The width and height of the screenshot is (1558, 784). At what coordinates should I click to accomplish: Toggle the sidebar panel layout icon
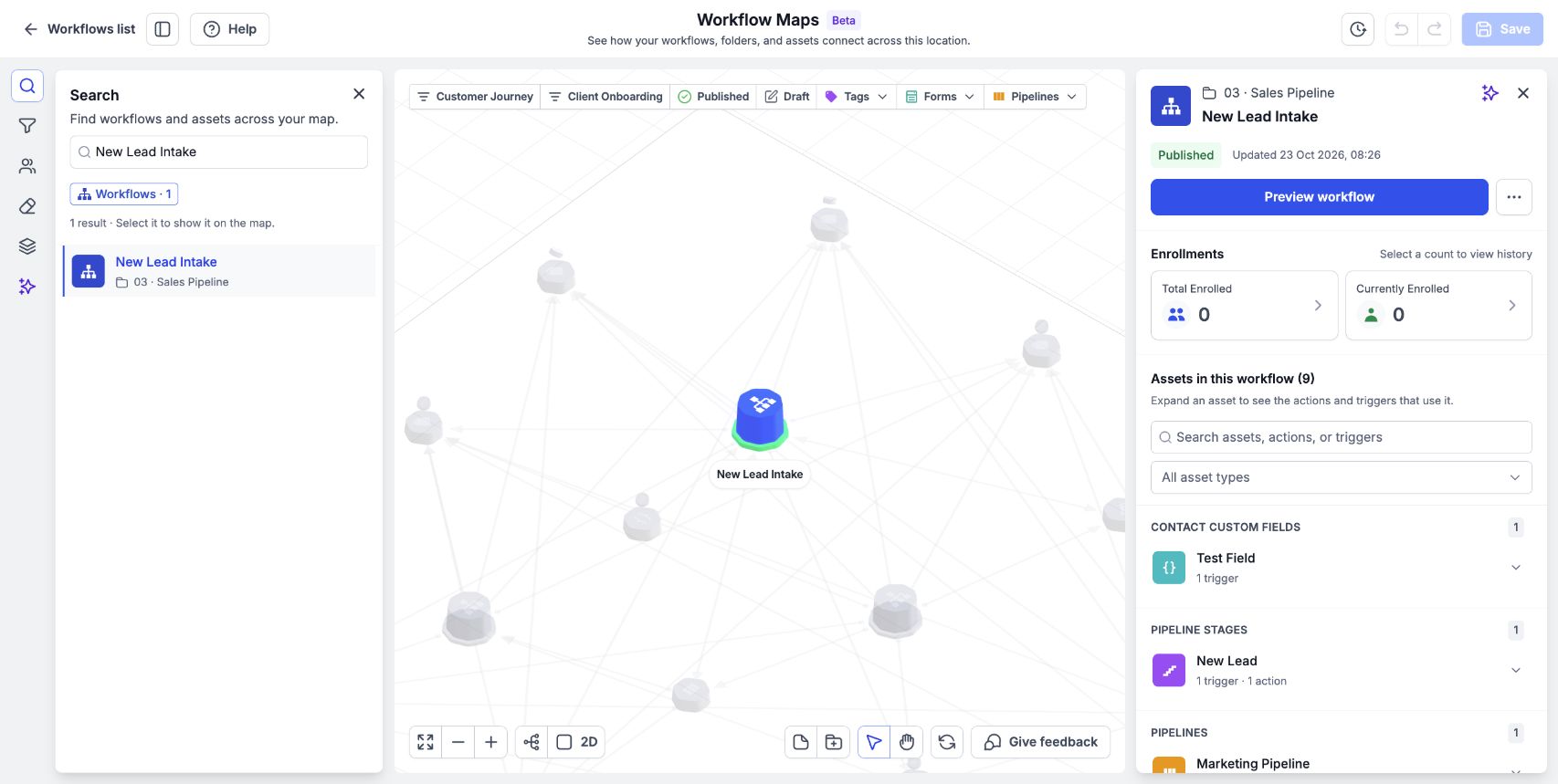[x=163, y=29]
